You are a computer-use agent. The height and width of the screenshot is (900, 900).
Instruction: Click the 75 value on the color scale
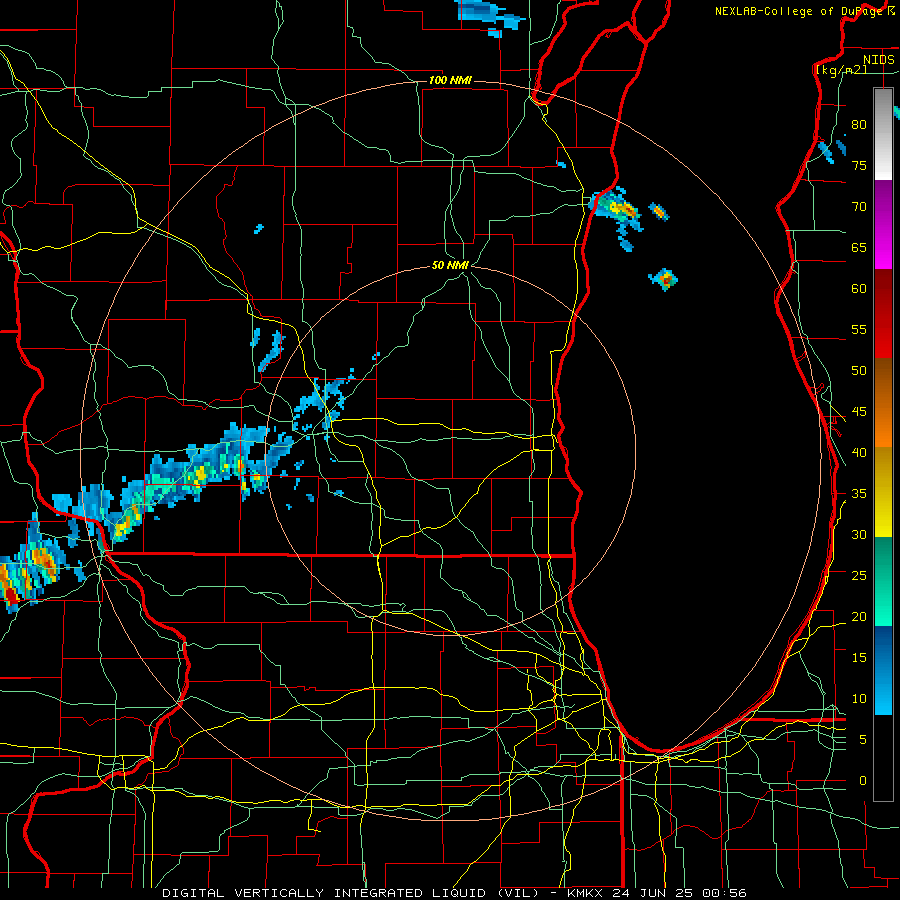[x=859, y=165]
